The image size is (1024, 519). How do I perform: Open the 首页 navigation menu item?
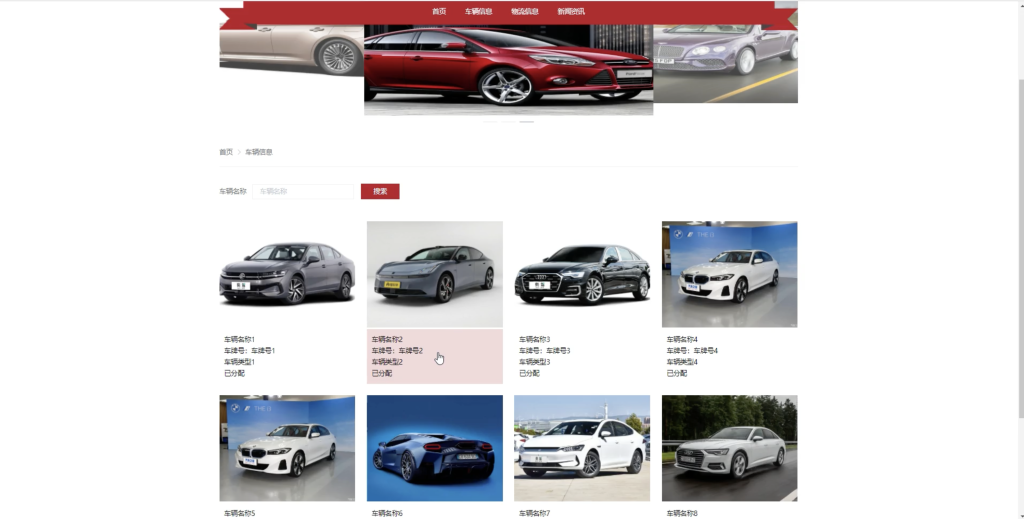pos(439,11)
